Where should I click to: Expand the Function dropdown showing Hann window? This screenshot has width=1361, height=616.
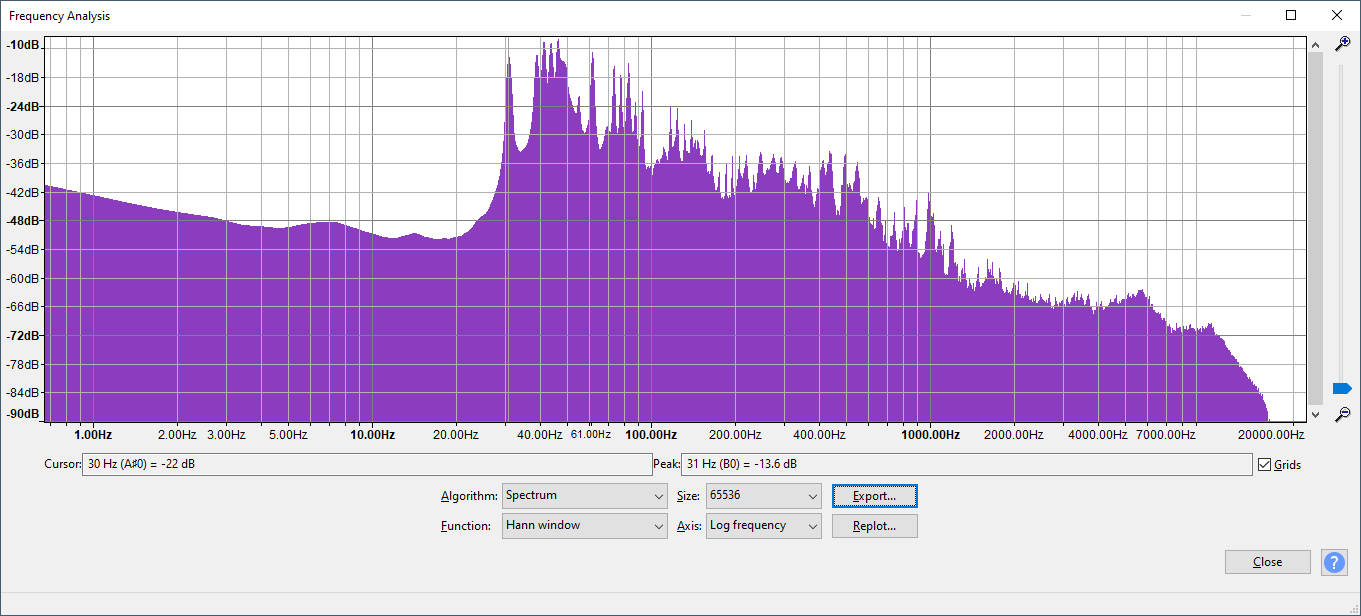point(584,526)
